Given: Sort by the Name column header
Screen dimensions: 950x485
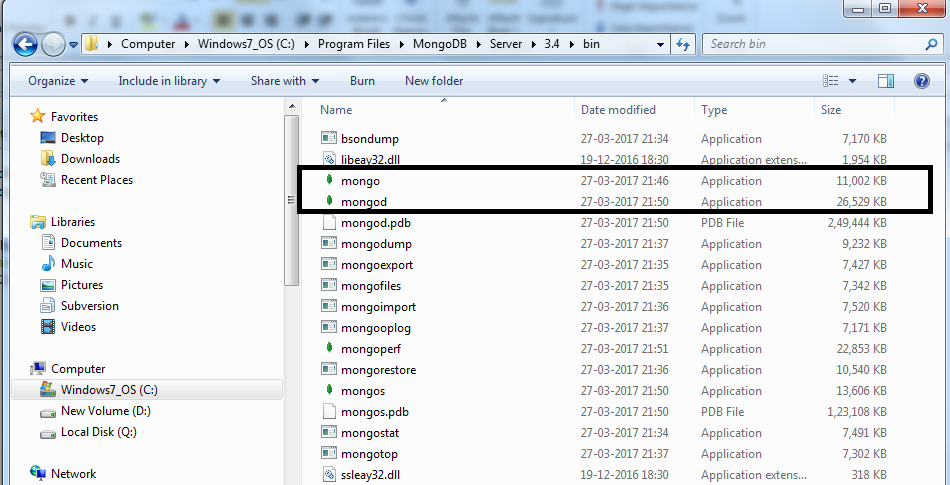Looking at the screenshot, I should pyautogui.click(x=336, y=110).
